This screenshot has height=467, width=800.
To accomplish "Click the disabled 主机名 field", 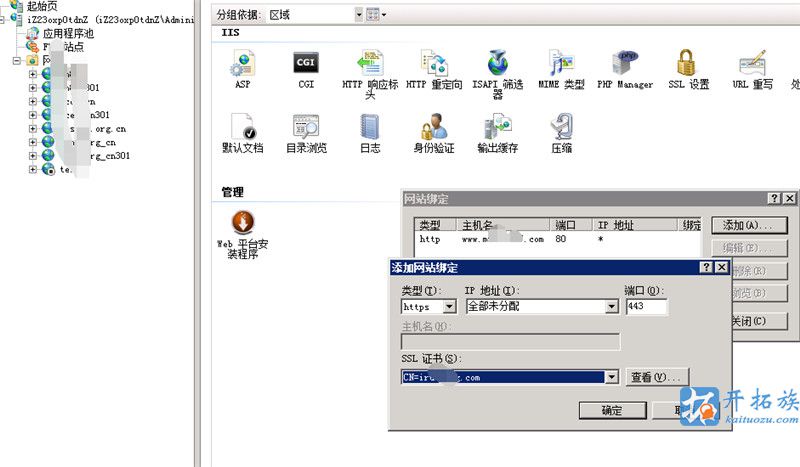I will tap(511, 341).
